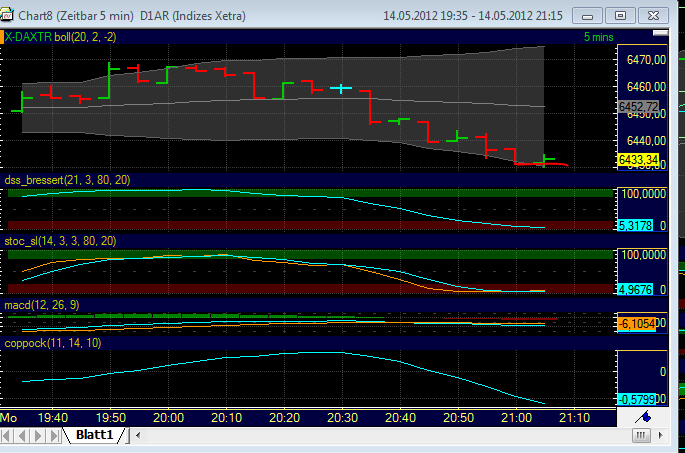Click the cyan 5,3178 dss value tag
Image resolution: width=685 pixels, height=453 pixels.
pos(636,225)
